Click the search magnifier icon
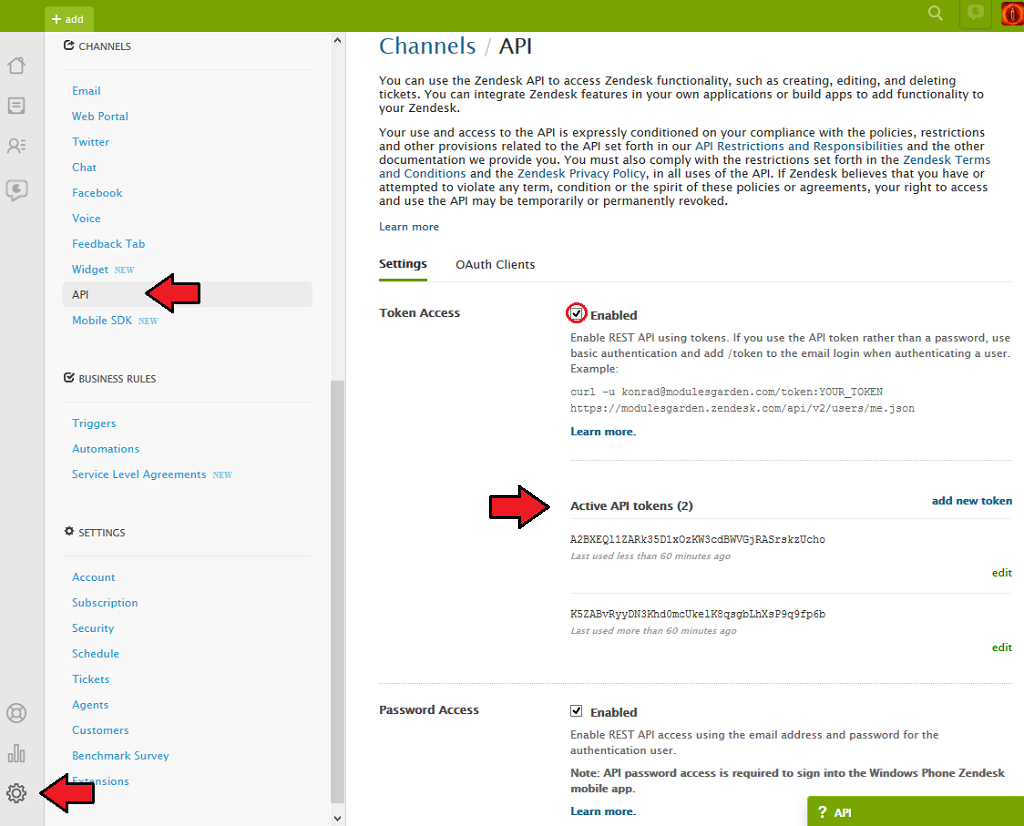This screenshot has height=826, width=1024. [x=935, y=14]
